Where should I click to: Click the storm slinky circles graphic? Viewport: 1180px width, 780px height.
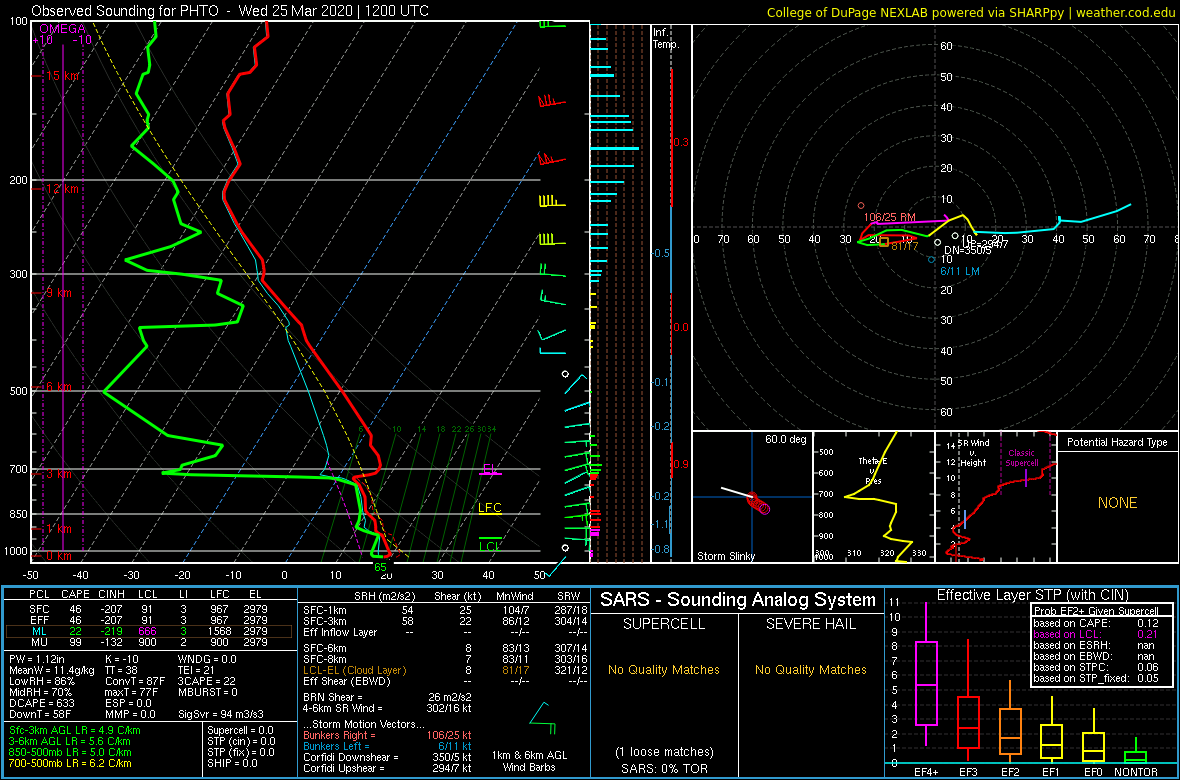pyautogui.click(x=759, y=504)
